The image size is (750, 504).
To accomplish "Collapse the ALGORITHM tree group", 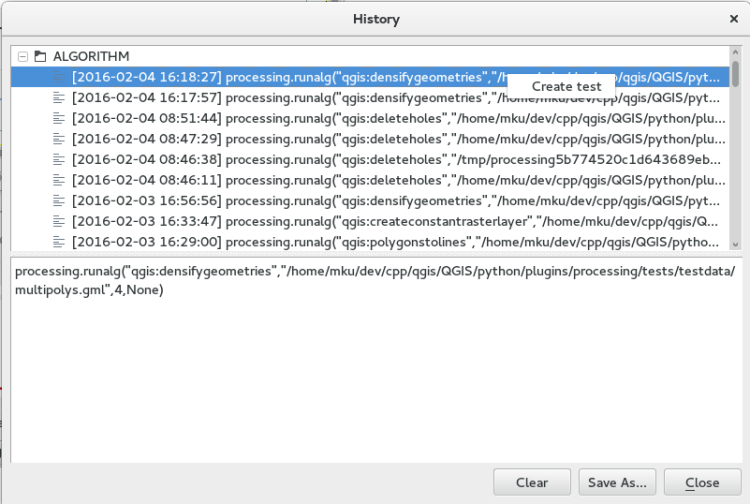I will tap(22, 57).
